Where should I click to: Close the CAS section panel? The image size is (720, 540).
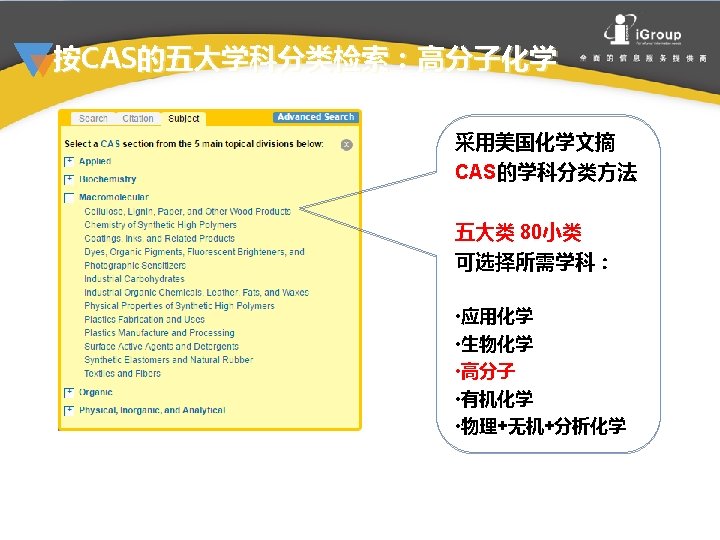coord(347,145)
